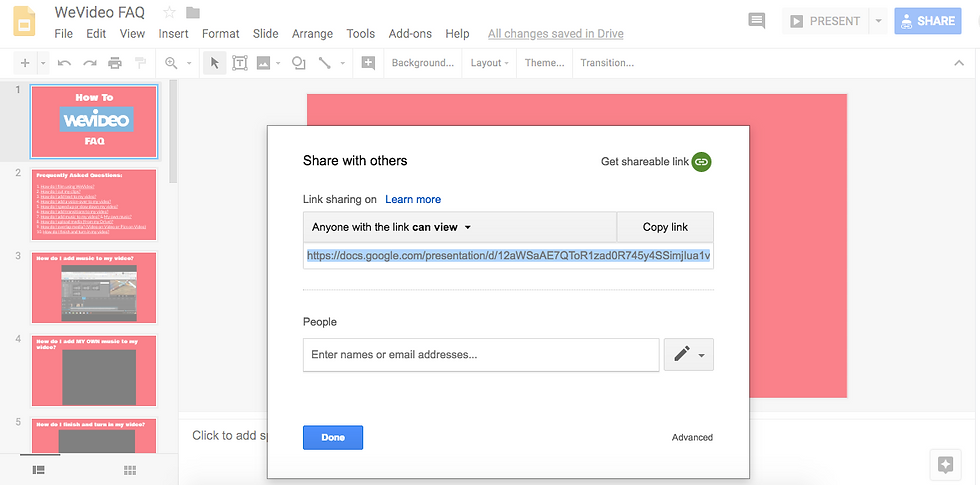Open the Help menu
The image size is (980, 485).
458,34
